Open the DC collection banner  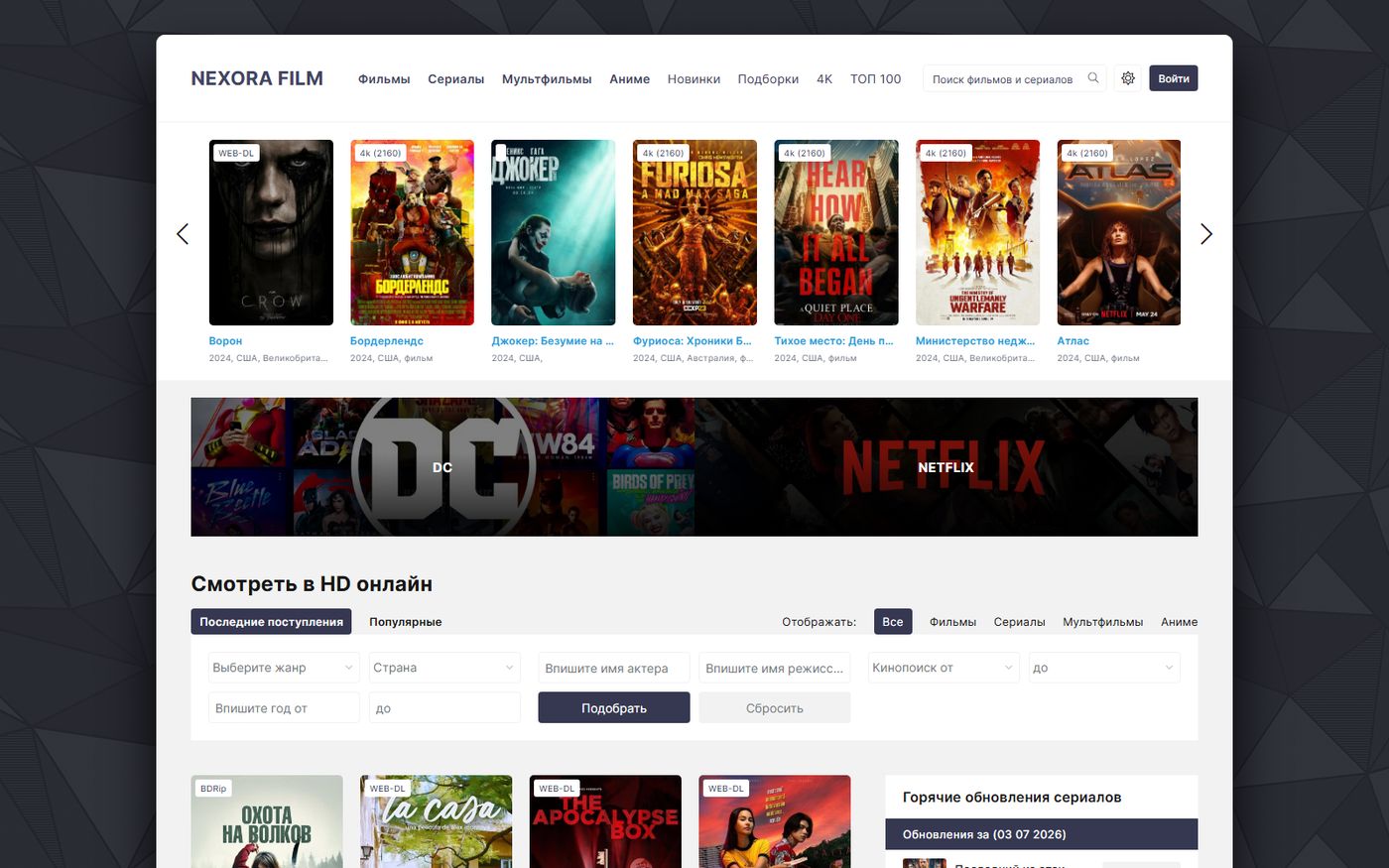(442, 467)
